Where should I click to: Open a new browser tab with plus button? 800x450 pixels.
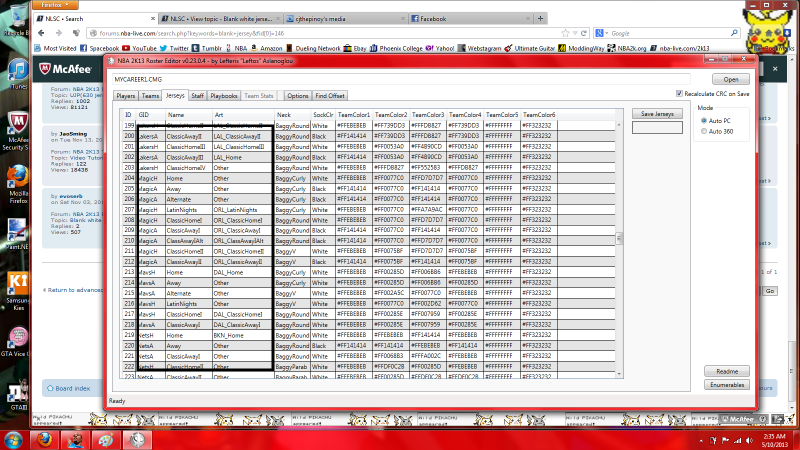coord(540,18)
